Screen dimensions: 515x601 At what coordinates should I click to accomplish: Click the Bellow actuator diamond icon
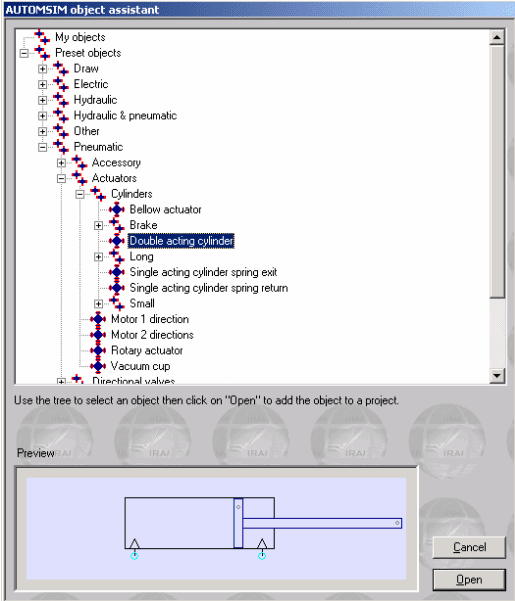click(x=117, y=210)
